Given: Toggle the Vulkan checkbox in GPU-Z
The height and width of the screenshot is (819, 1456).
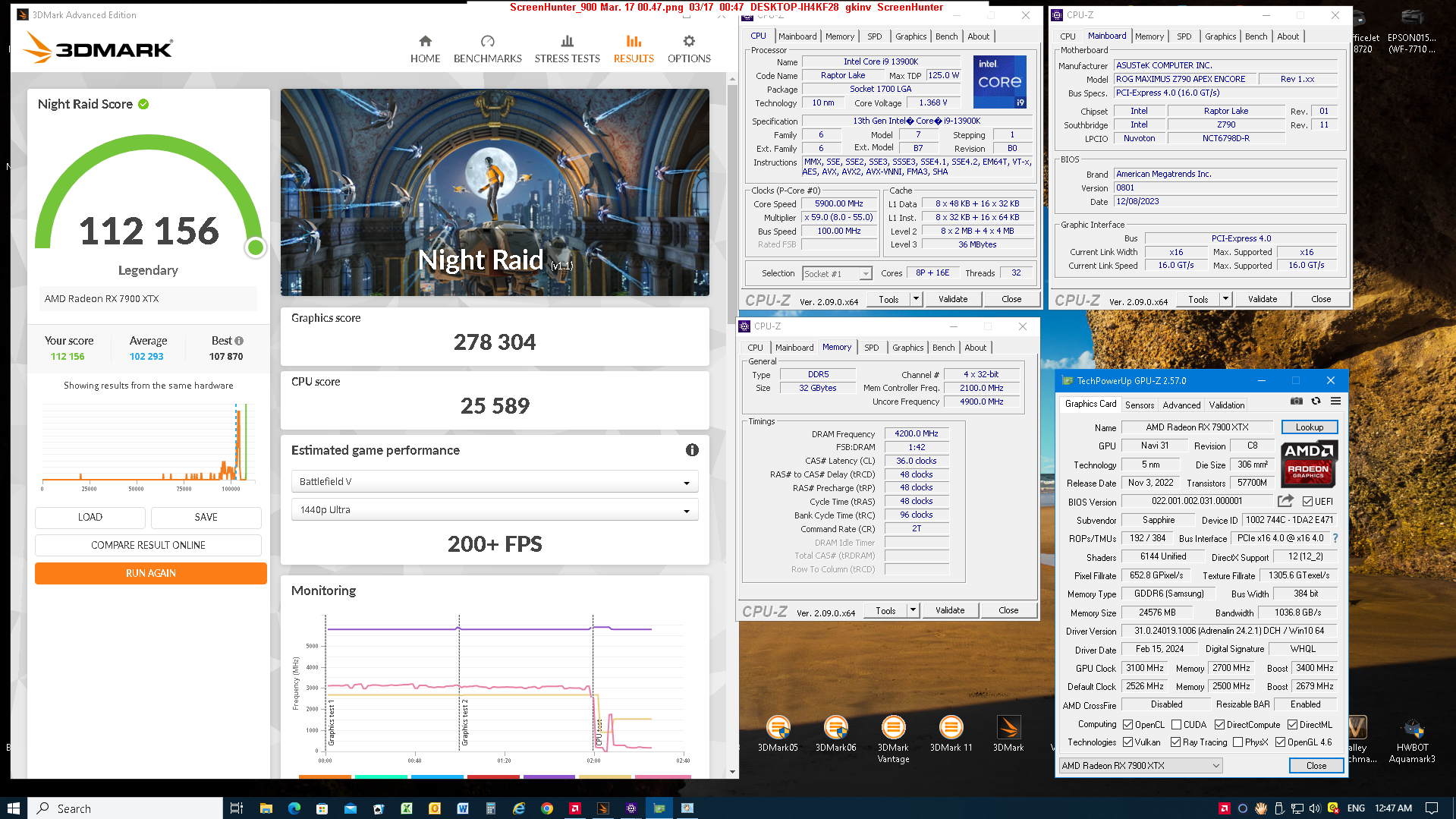Looking at the screenshot, I should pos(1127,742).
